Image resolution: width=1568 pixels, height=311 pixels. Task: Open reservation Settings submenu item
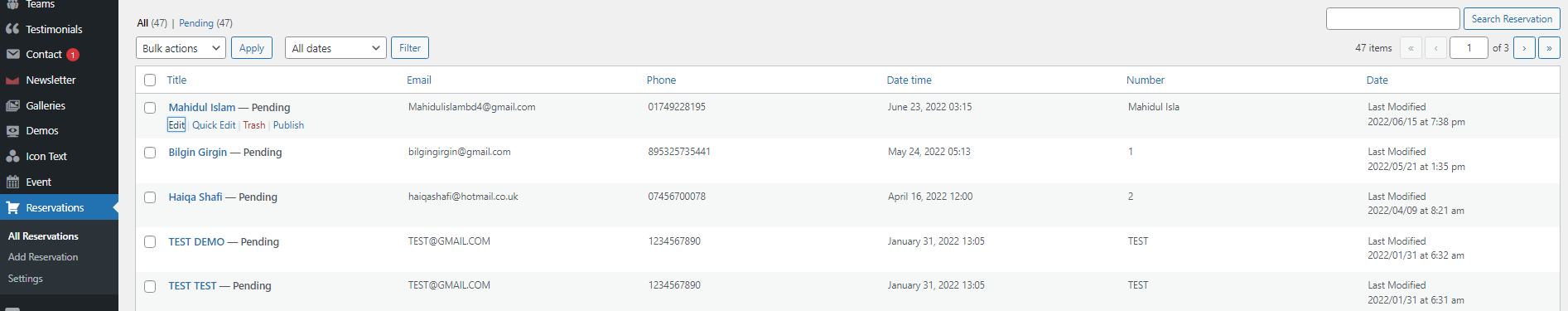(26, 279)
